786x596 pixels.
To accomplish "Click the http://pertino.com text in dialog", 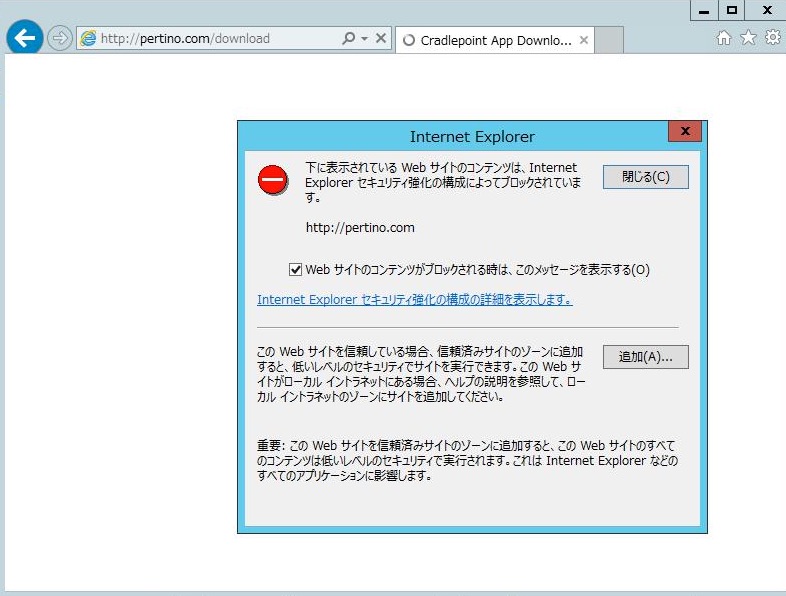I will (x=360, y=228).
